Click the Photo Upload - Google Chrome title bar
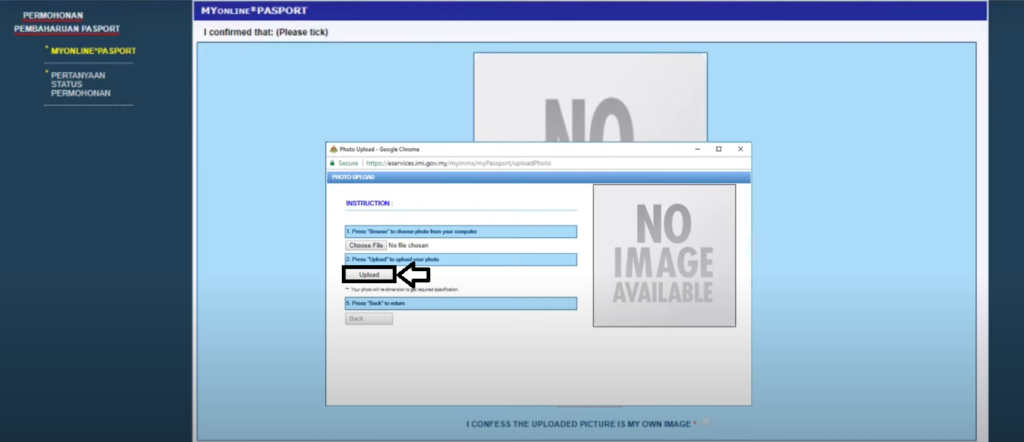The height and width of the screenshot is (442, 1024). (500, 149)
